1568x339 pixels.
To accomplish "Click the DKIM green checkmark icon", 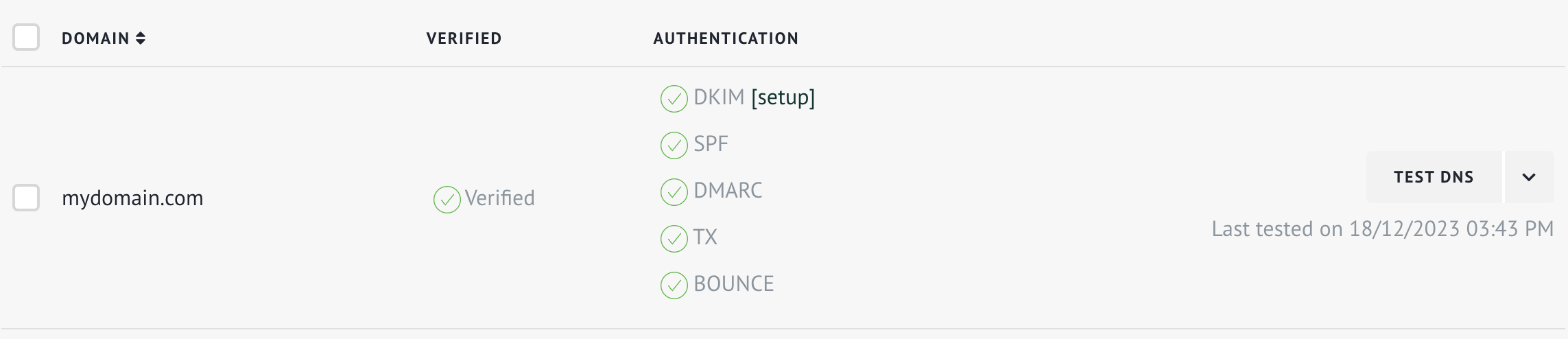I will [x=674, y=99].
